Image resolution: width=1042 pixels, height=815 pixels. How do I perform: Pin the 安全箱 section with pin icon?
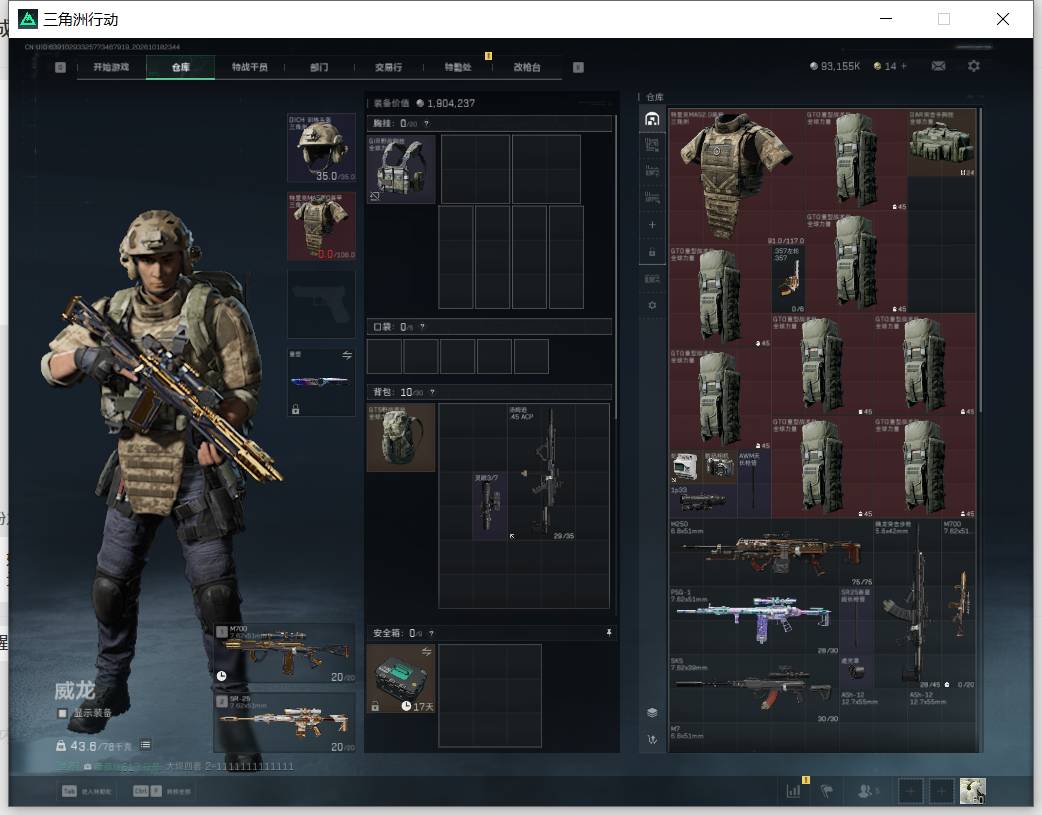[609, 633]
